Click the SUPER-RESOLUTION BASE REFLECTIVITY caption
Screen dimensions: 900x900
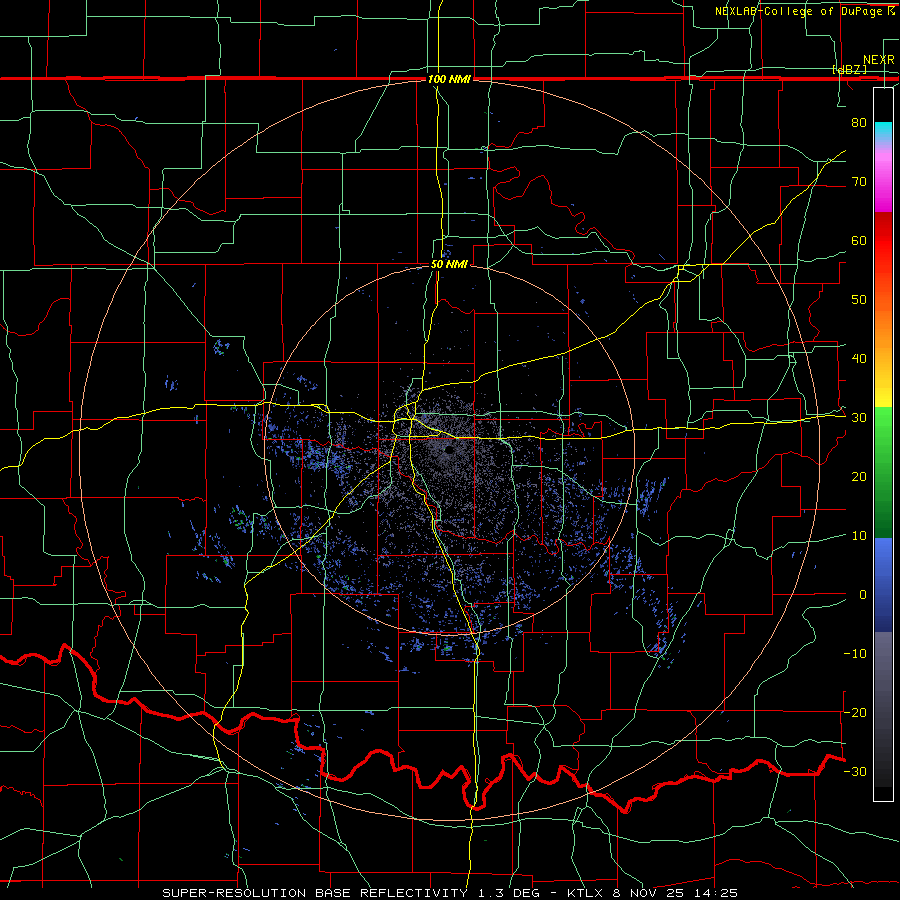(314, 893)
